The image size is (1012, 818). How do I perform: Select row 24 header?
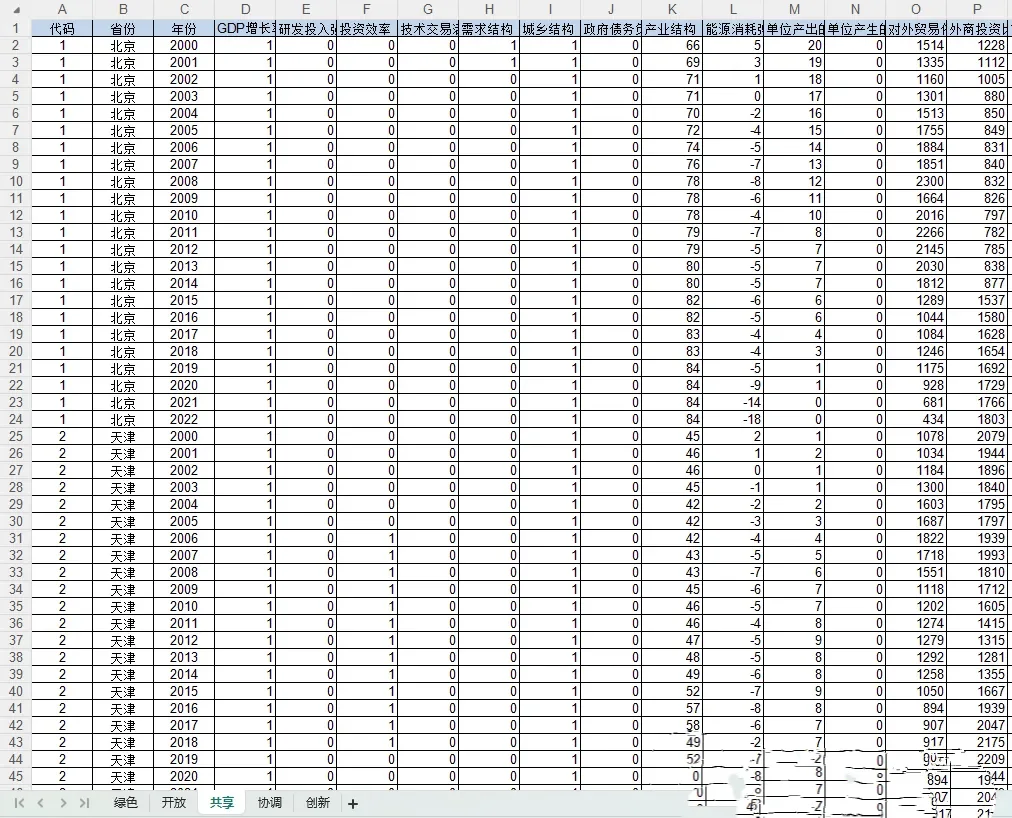[15, 419]
